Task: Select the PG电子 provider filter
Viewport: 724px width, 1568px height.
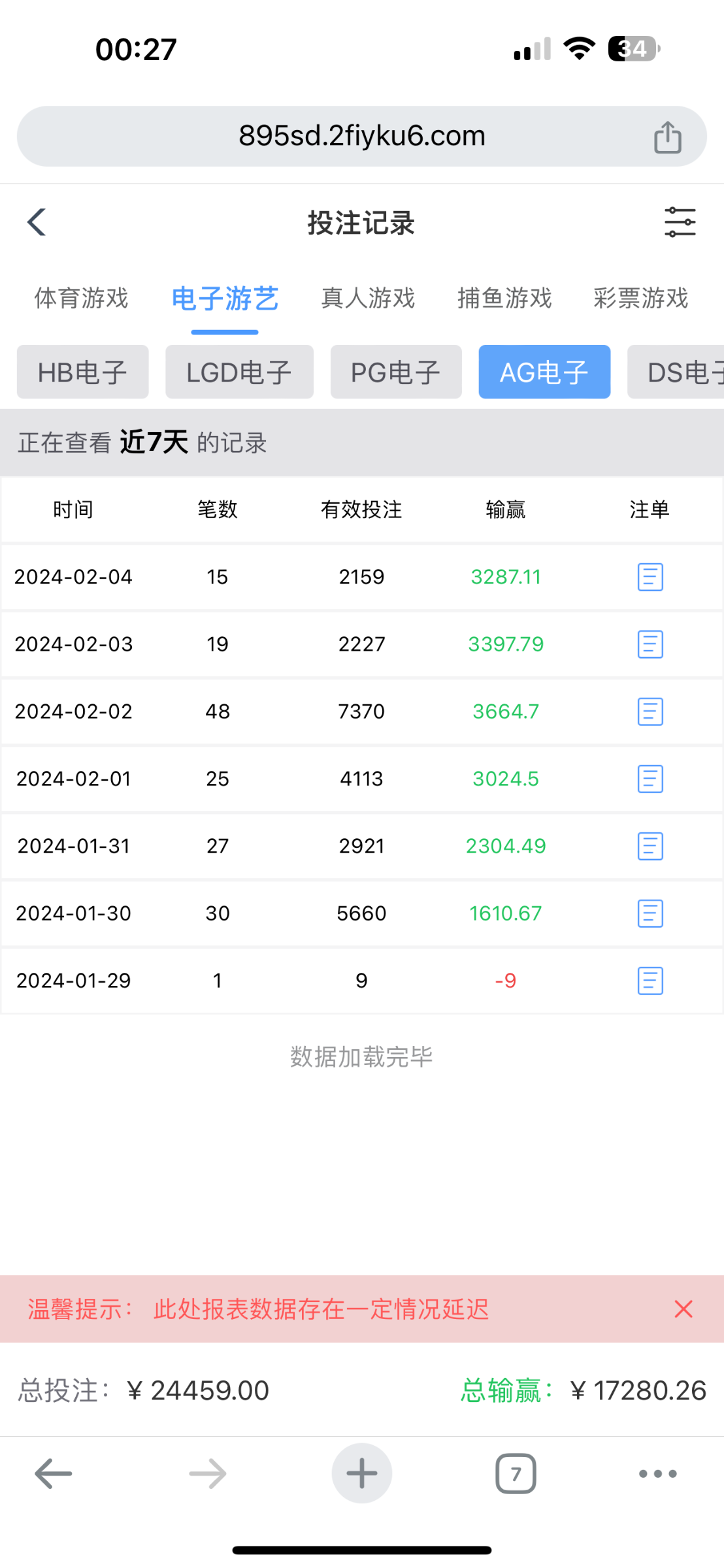Action: point(396,372)
